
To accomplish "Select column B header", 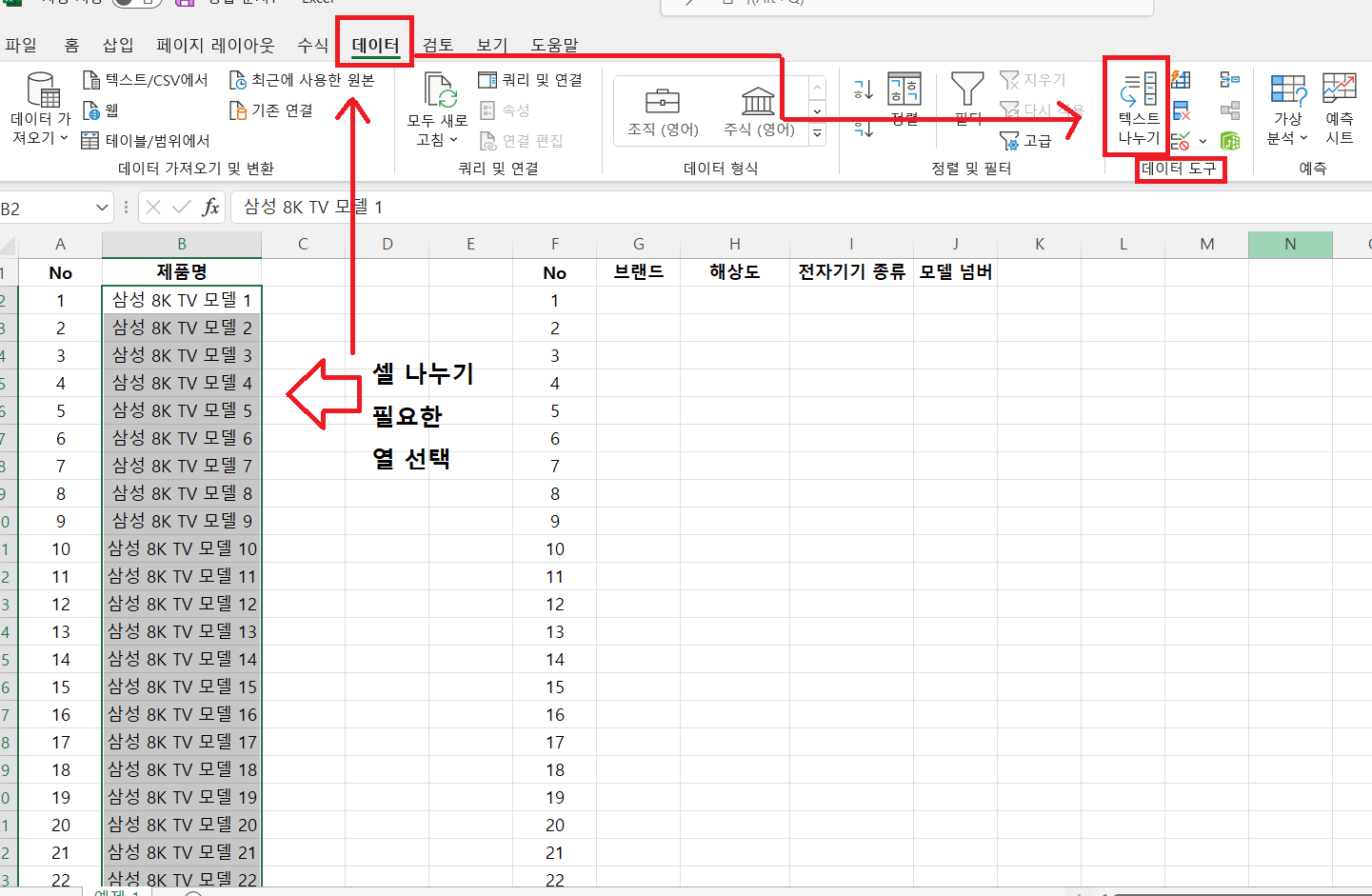I will 182,244.
